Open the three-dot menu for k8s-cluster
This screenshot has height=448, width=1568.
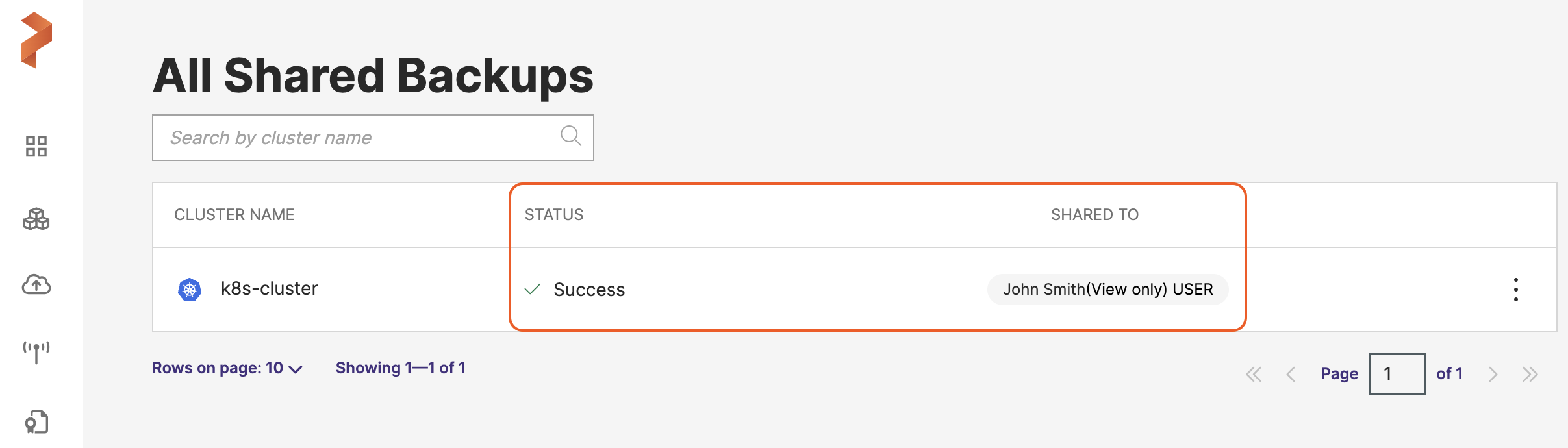[x=1515, y=290]
